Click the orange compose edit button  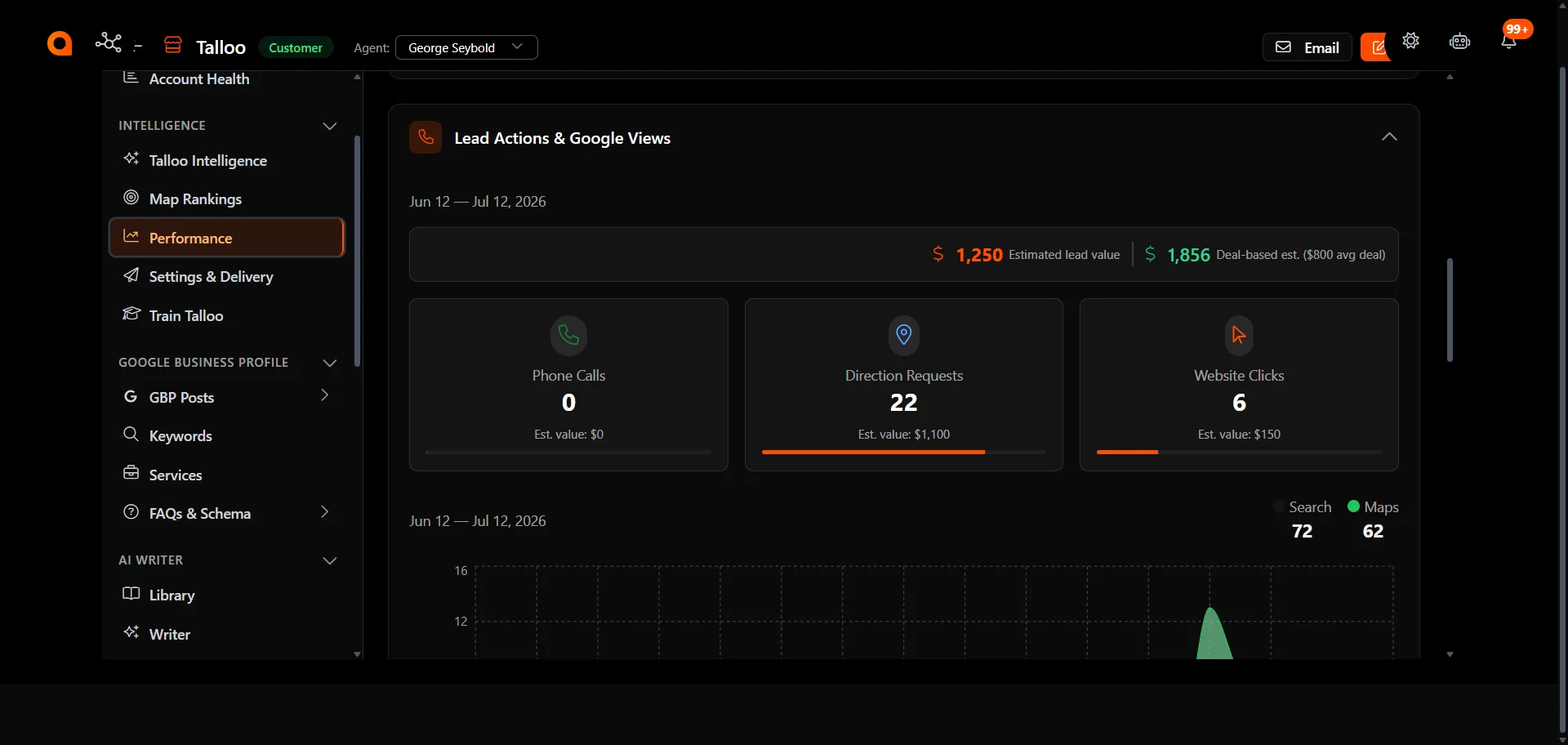pyautogui.click(x=1376, y=47)
